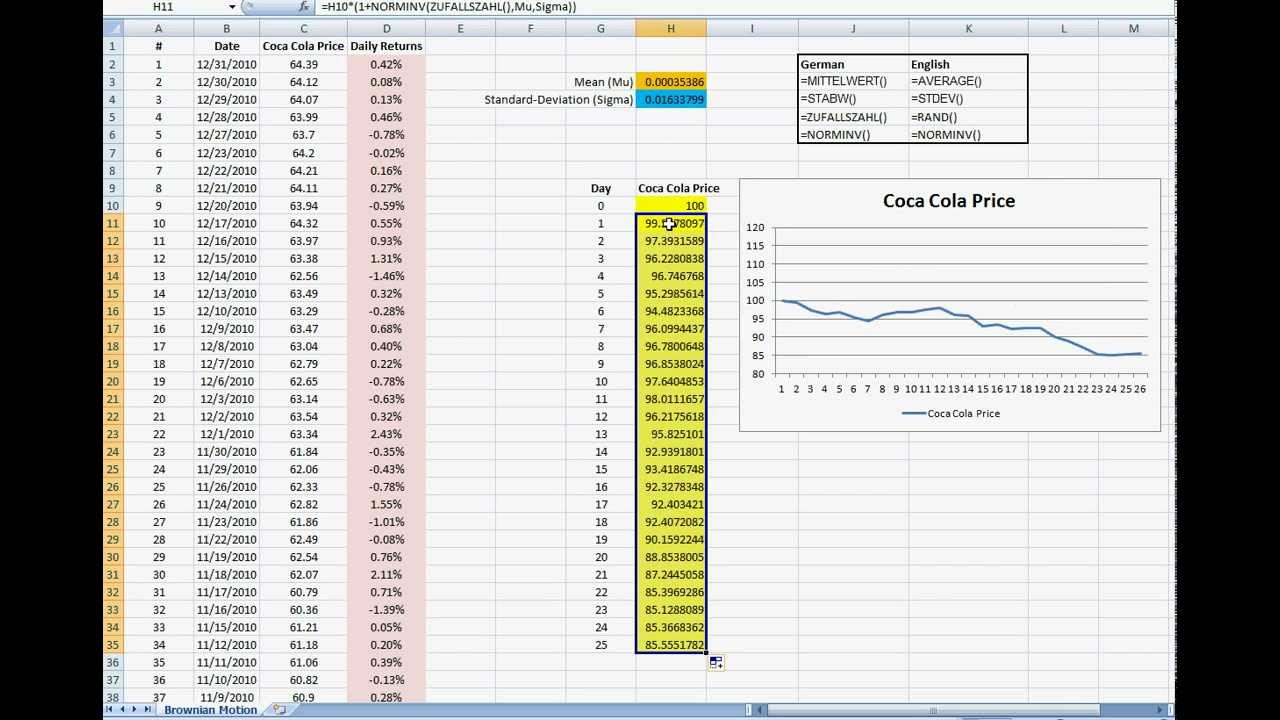
Task: Select the German heading cell
Action: click(853, 64)
